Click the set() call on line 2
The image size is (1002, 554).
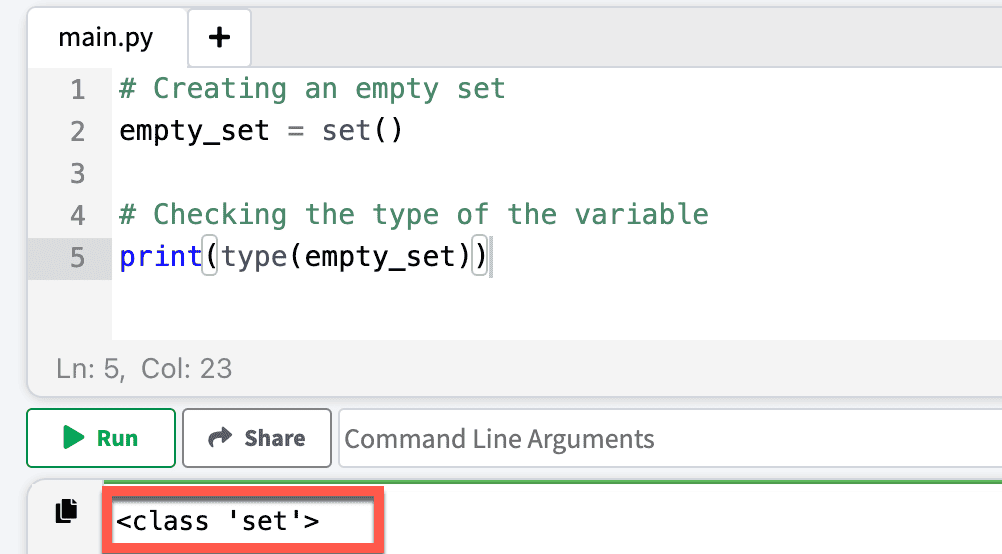tap(362, 131)
